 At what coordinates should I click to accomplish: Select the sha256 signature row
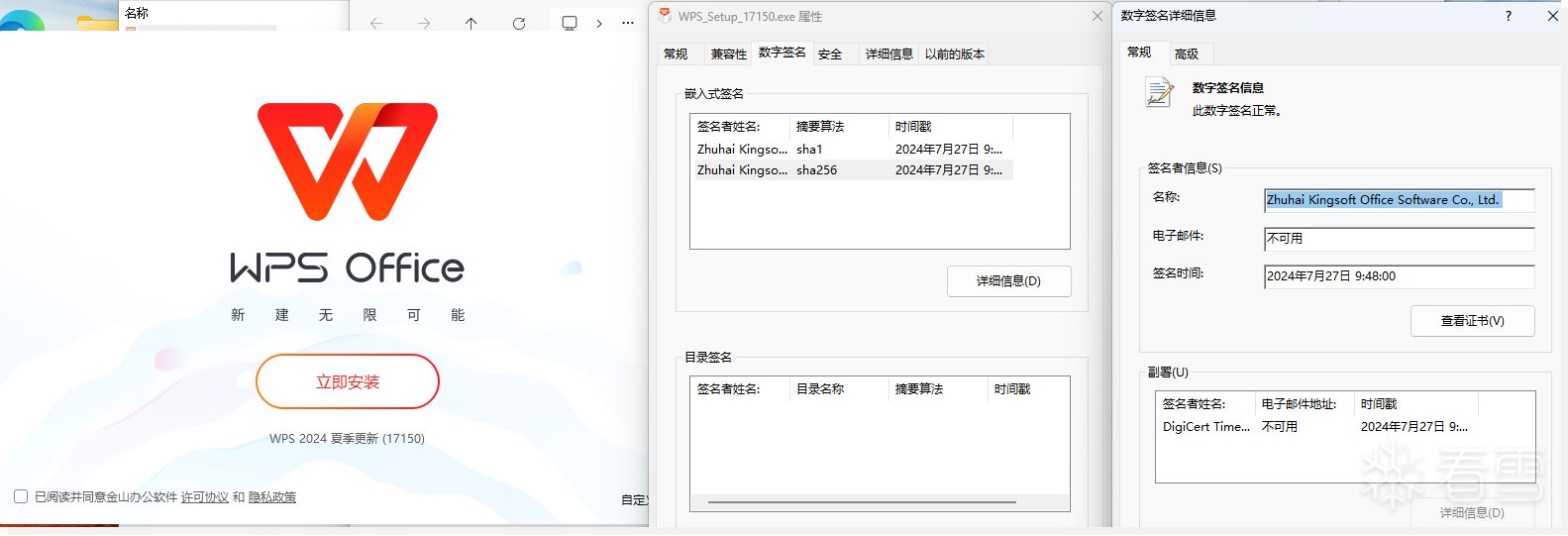(852, 170)
